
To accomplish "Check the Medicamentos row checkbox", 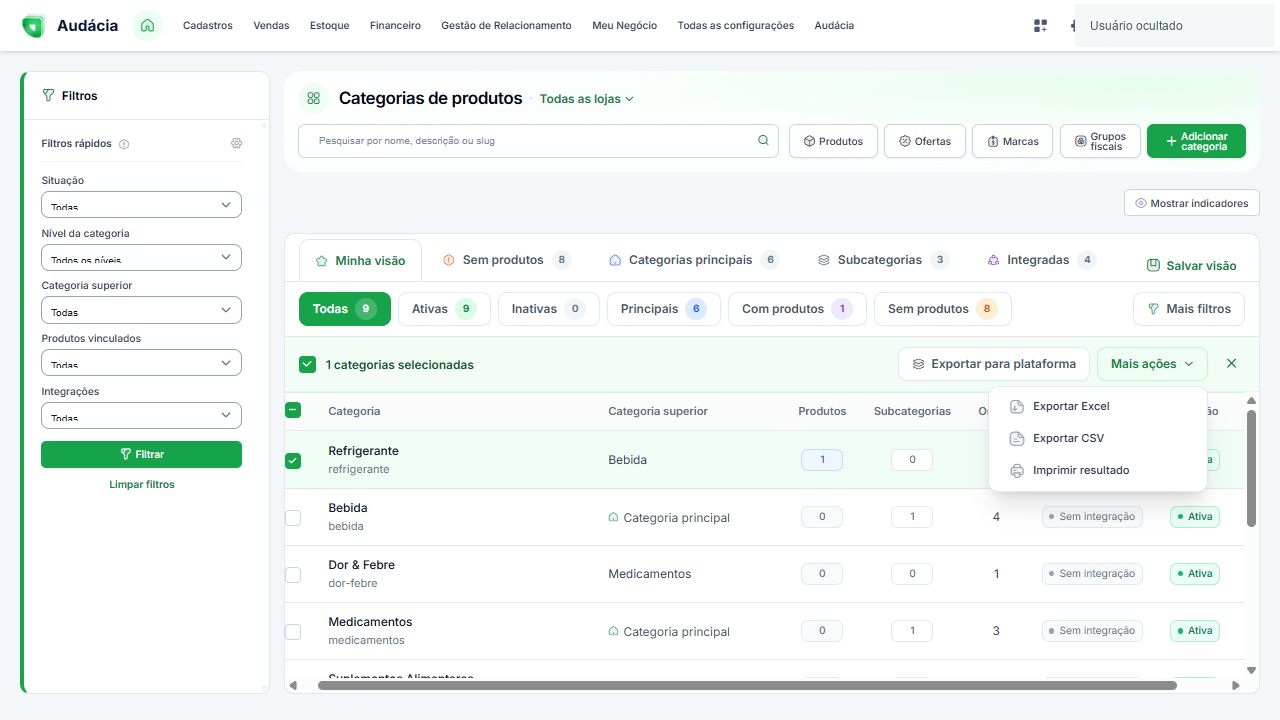I will [293, 632].
